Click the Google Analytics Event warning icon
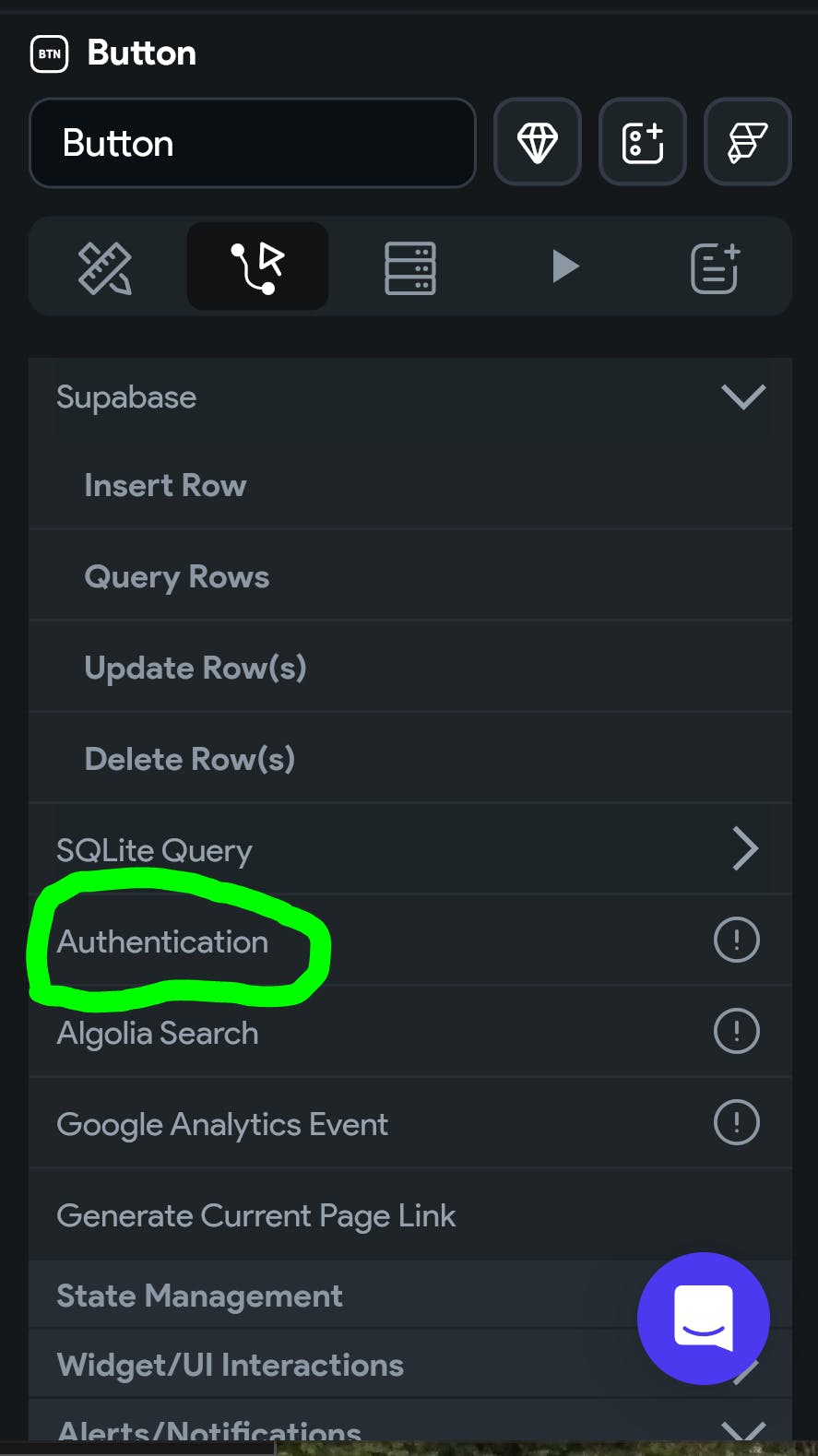The height and width of the screenshot is (1456, 818). coord(737,1122)
